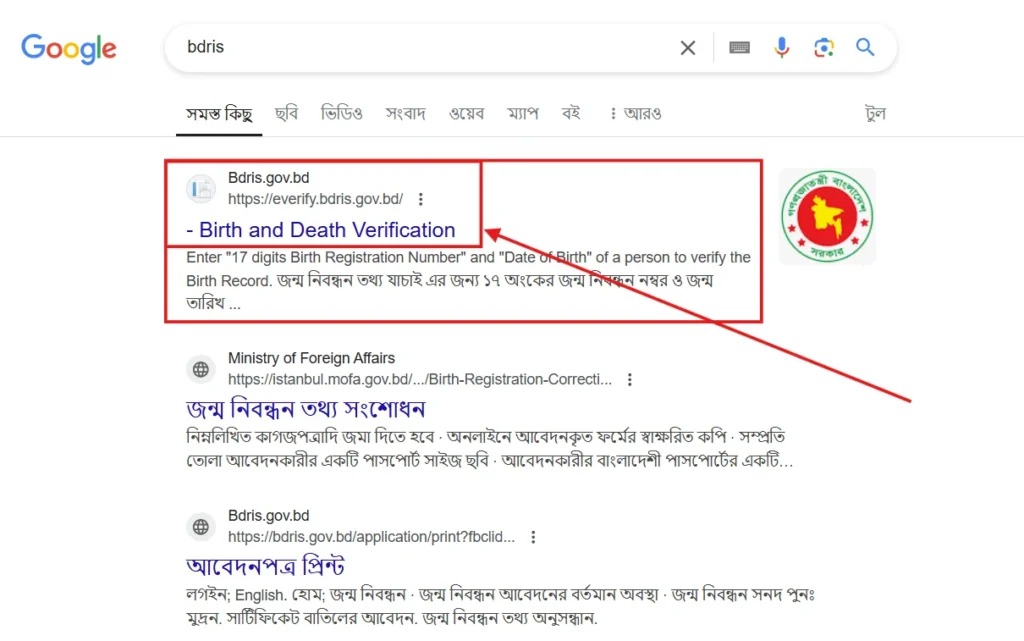Clear the search box with the X icon
This screenshot has height=641, width=1024.
(687, 47)
